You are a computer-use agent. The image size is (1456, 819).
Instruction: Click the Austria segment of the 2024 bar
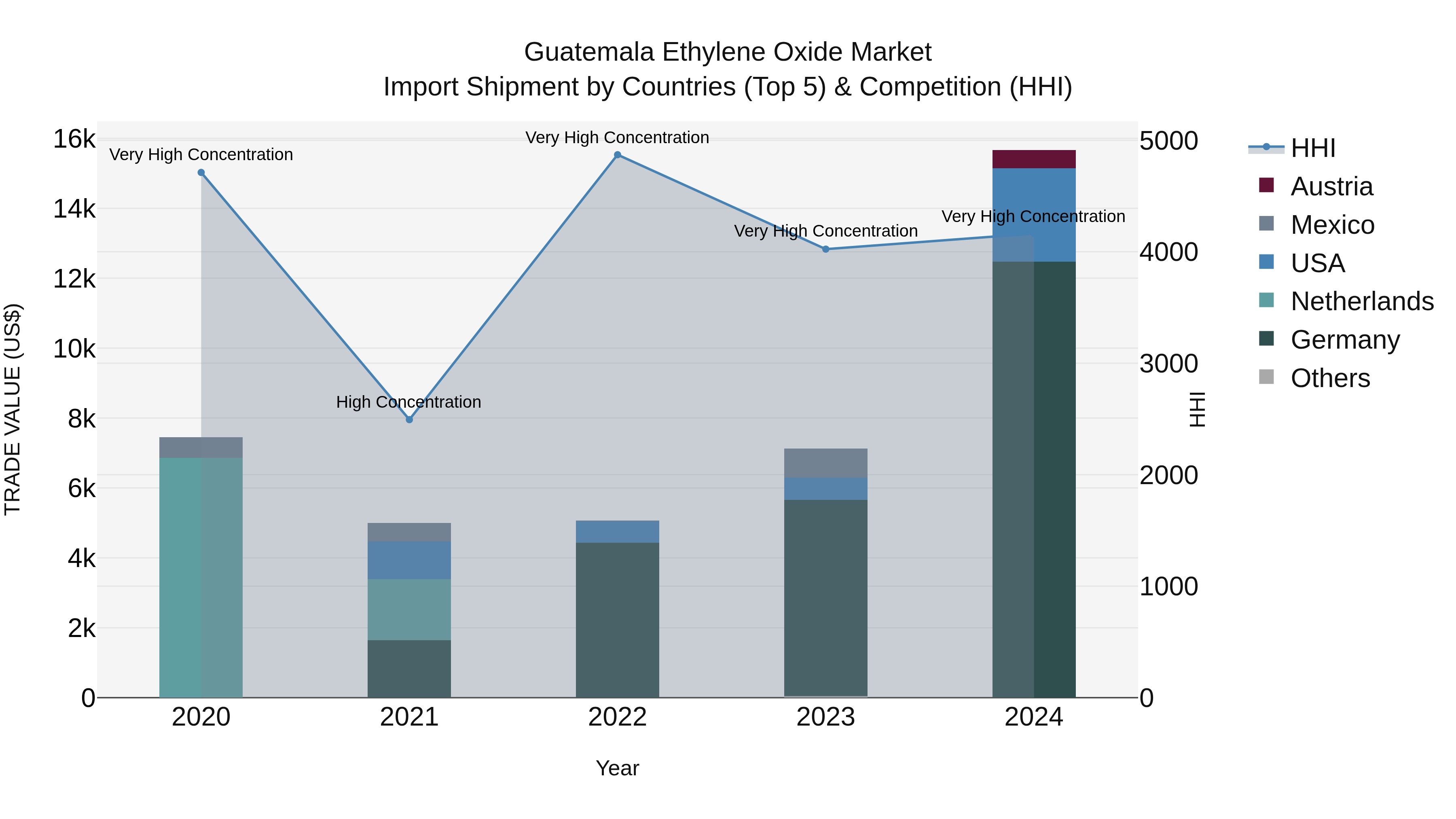(x=1034, y=159)
